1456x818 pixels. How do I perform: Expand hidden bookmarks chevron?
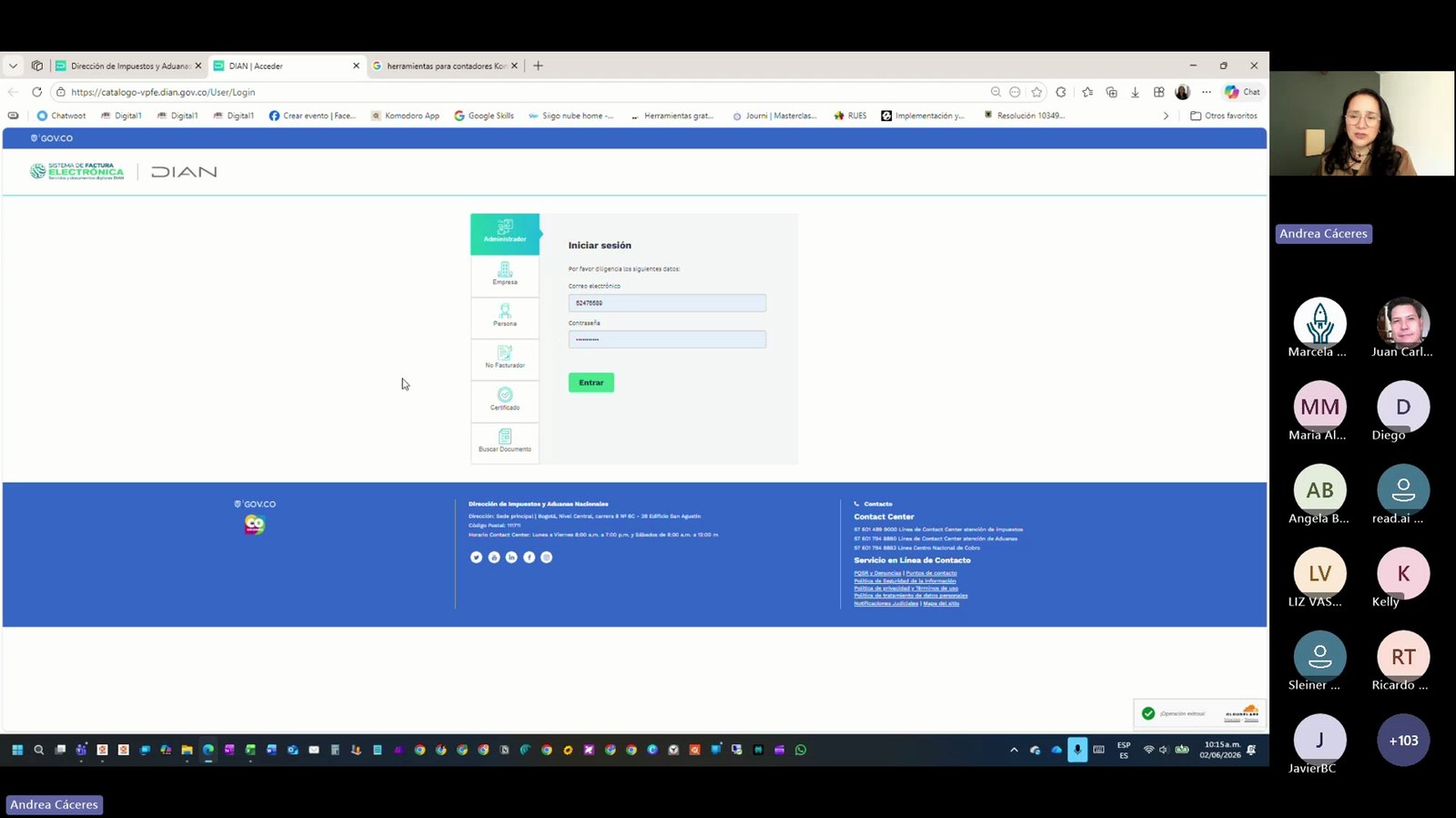tap(1166, 116)
